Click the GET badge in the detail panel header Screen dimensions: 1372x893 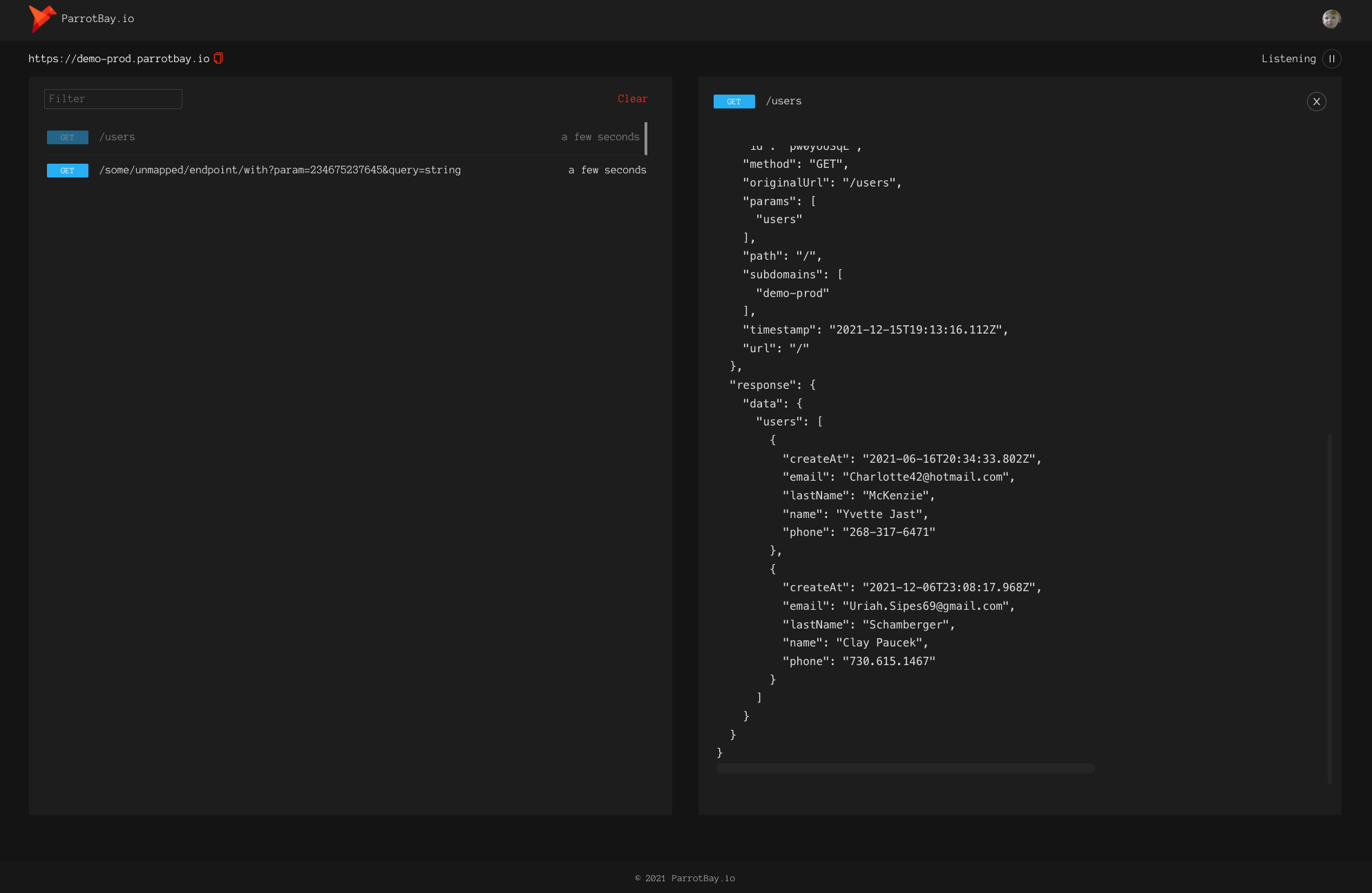tap(734, 102)
